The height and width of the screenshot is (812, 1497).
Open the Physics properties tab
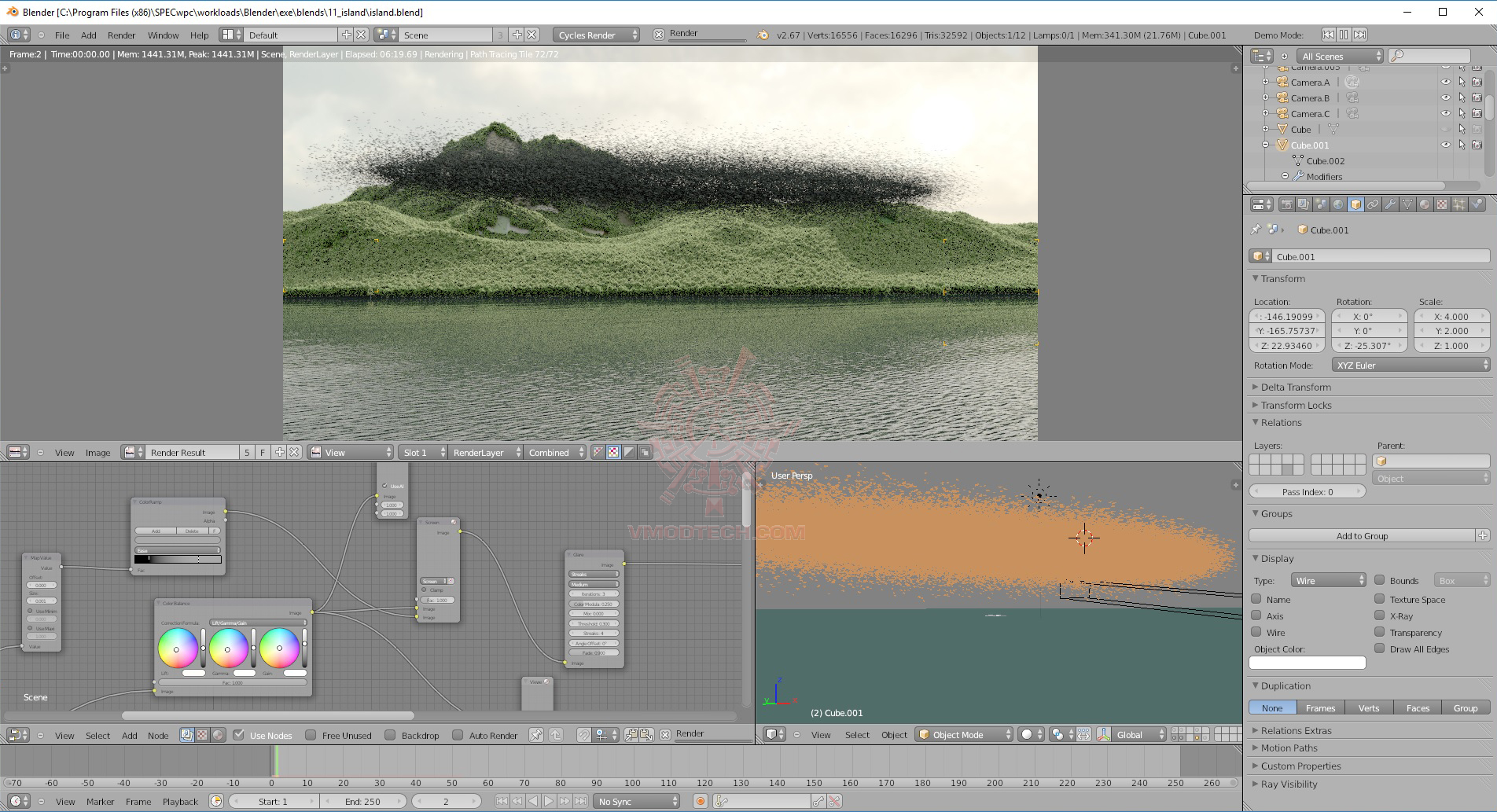1477,205
